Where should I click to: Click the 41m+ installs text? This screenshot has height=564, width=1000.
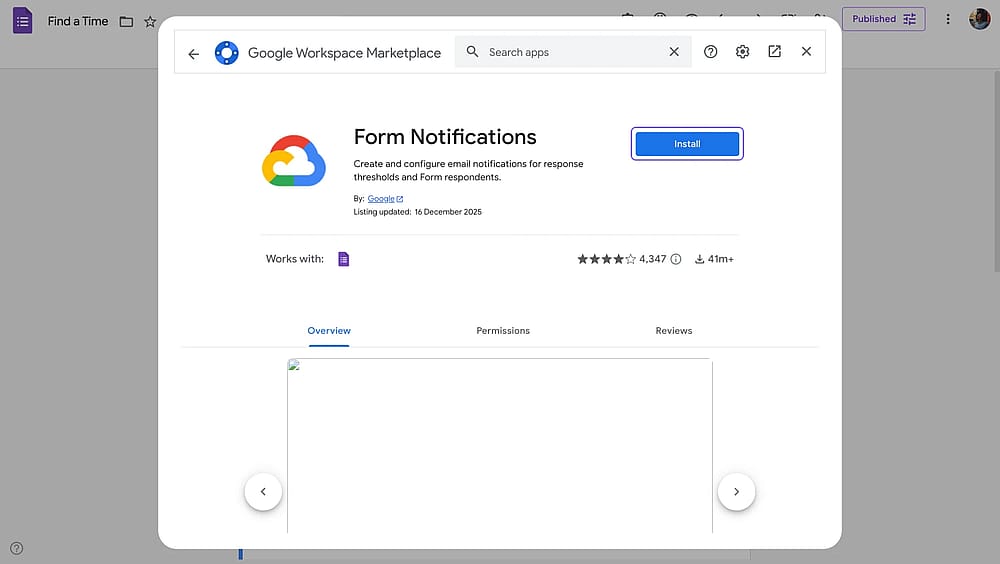[721, 259]
